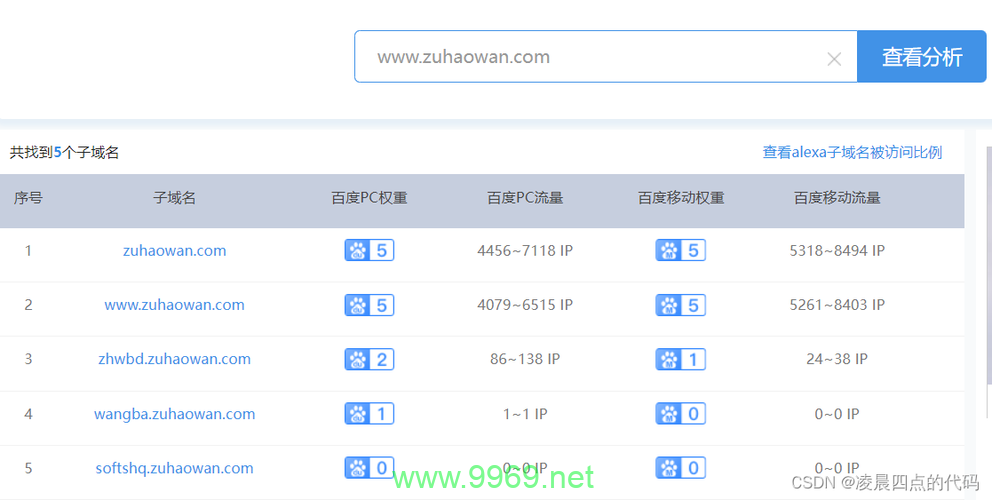The image size is (992, 500).
Task: Click Baidu PC weight 2 badge for zhwbd
Action: coord(369,359)
